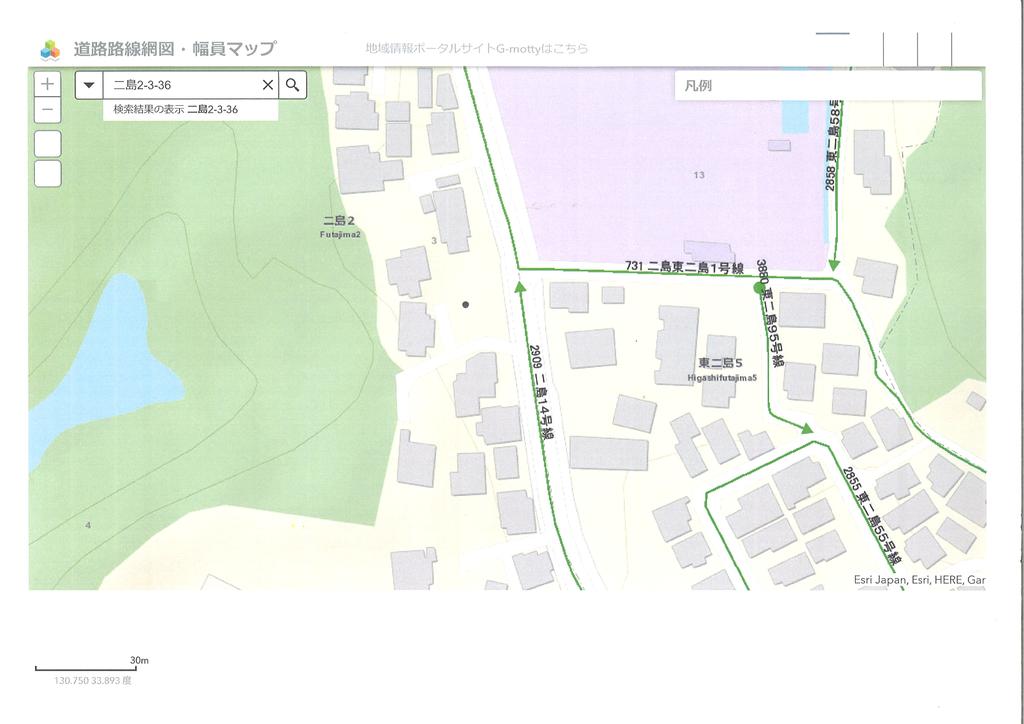1024x724 pixels.
Task: Click the dark search result marker dot
Action: pos(465,304)
